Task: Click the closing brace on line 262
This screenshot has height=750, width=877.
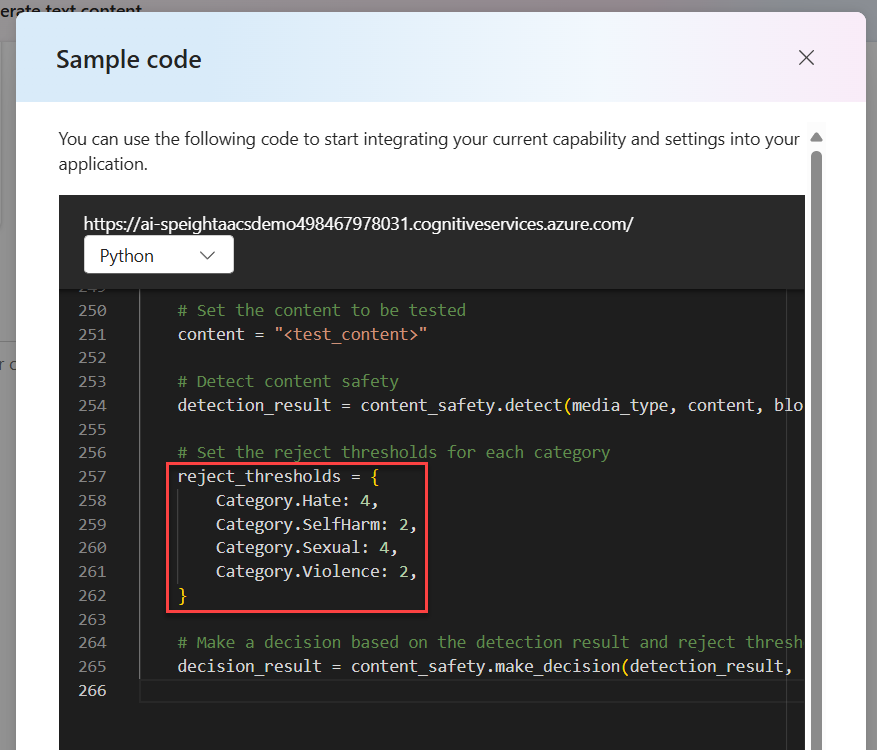Action: tap(182, 596)
